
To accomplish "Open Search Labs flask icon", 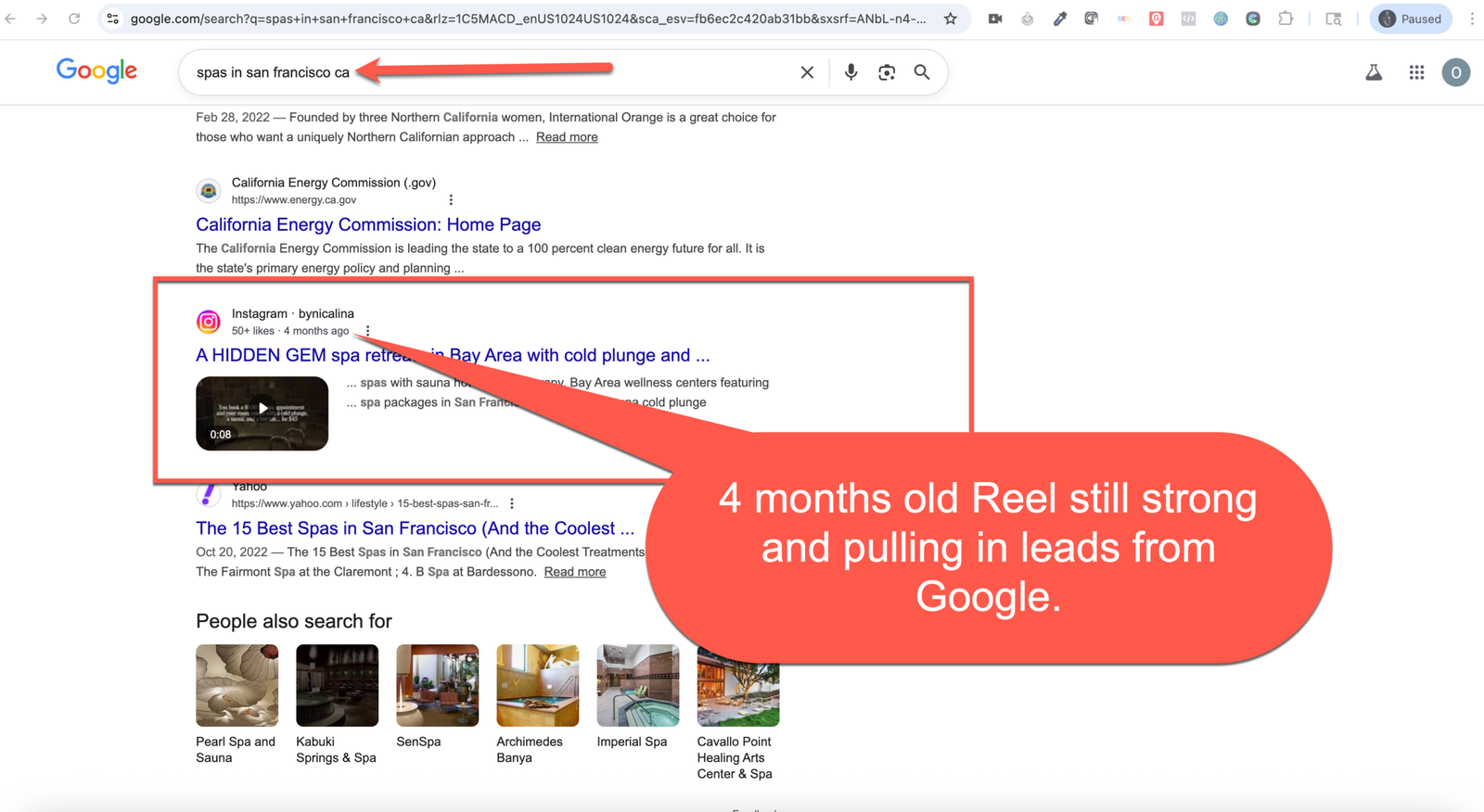I will [1374, 72].
